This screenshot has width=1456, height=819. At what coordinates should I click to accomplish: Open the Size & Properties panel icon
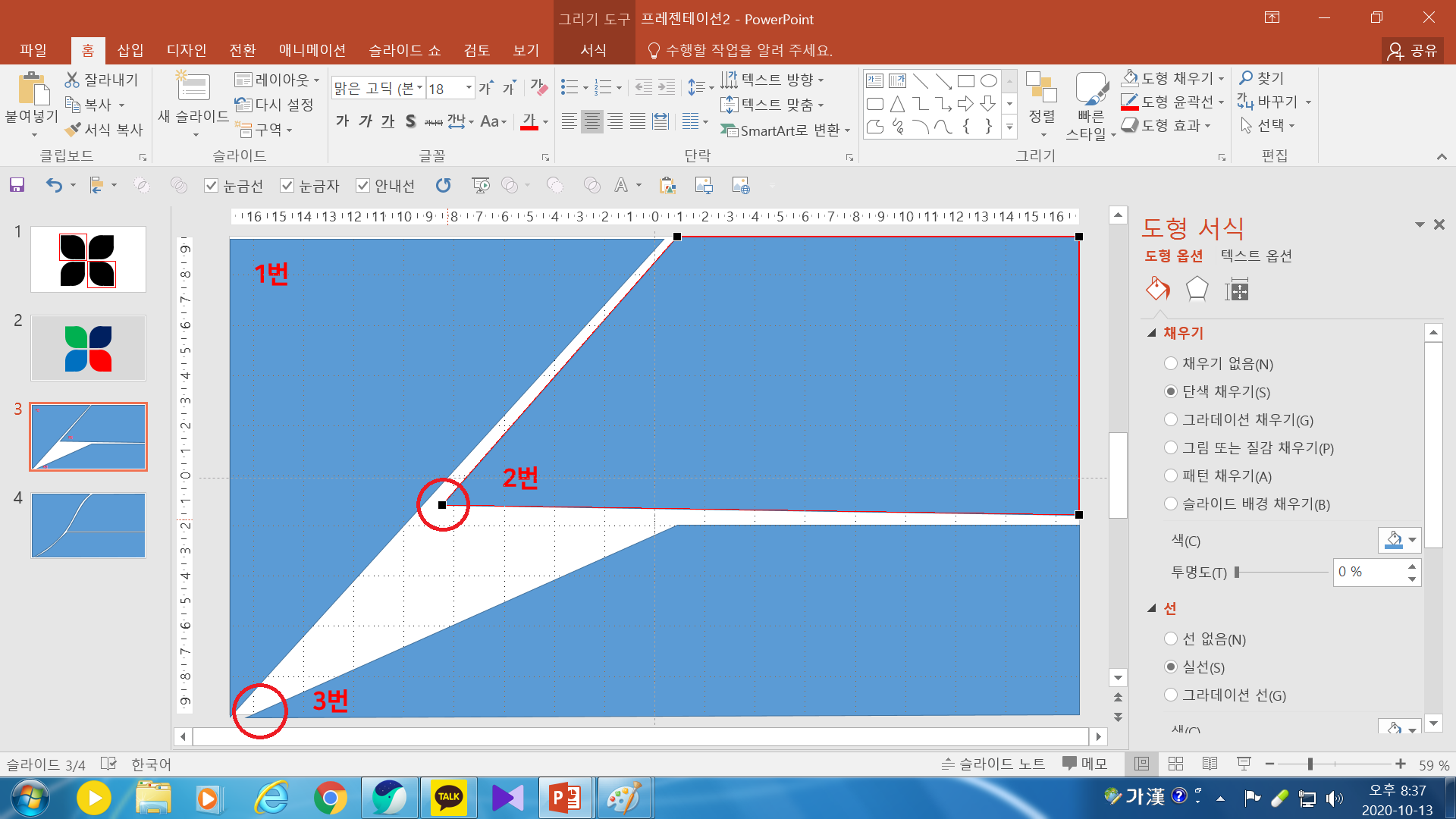(x=1236, y=289)
